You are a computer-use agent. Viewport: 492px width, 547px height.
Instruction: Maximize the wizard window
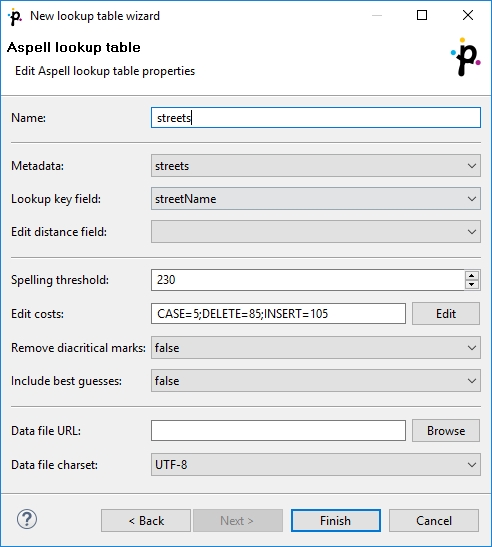click(422, 15)
